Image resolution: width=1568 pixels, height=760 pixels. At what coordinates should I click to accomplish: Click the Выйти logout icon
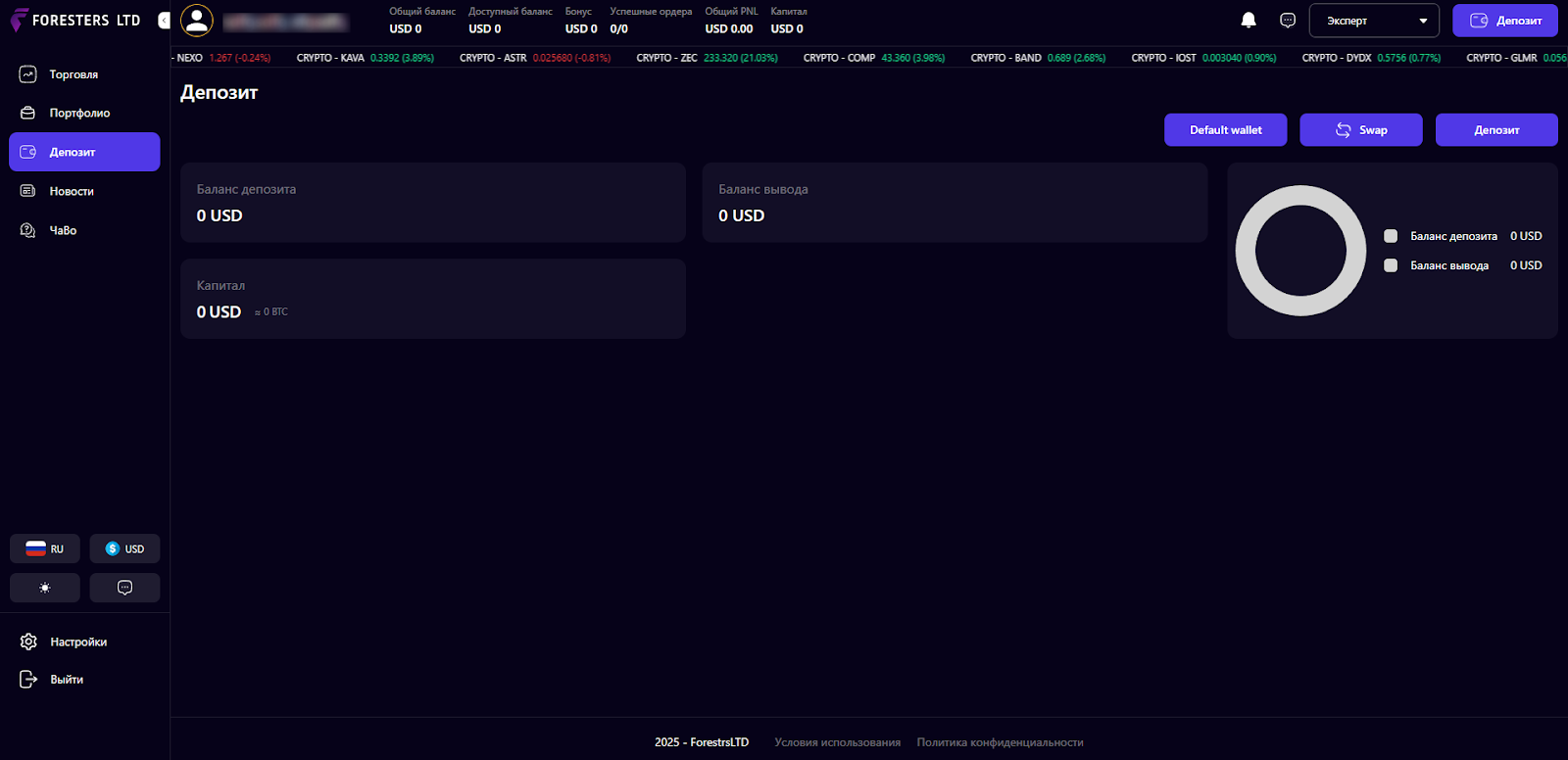coord(29,679)
